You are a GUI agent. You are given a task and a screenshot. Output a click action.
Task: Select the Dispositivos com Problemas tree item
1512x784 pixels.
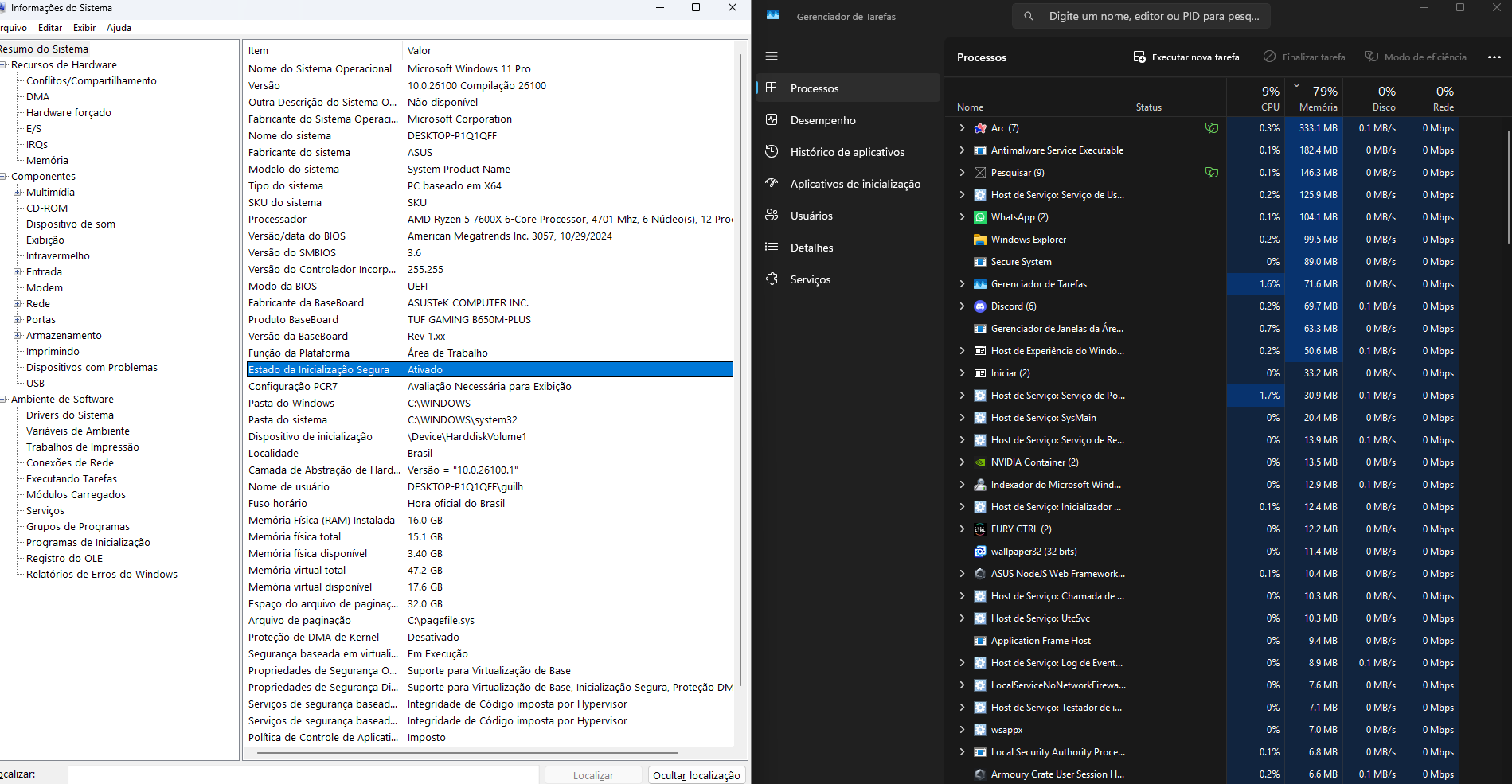pyautogui.click(x=92, y=367)
